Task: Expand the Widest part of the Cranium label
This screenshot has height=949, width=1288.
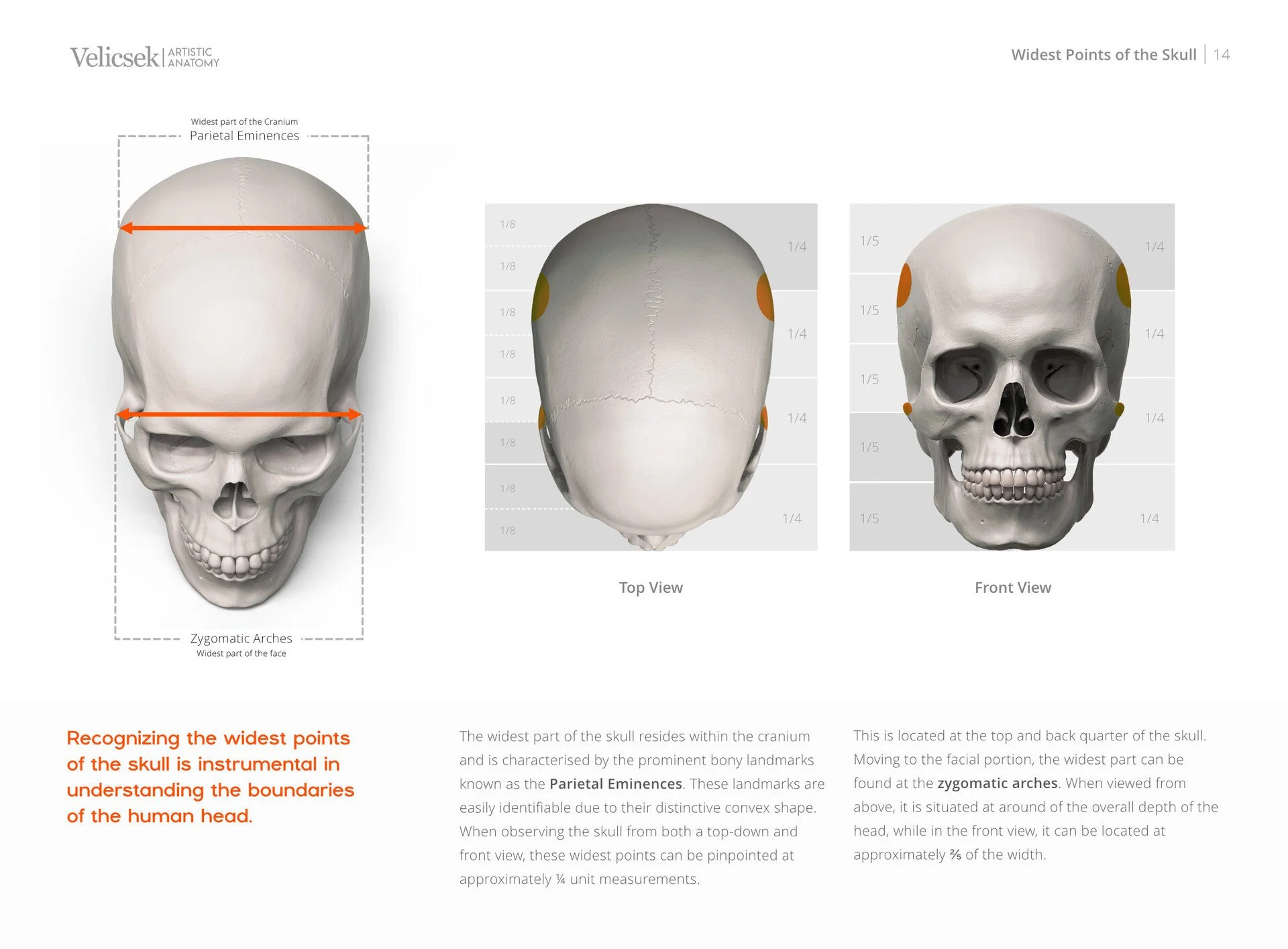Action: (244, 121)
